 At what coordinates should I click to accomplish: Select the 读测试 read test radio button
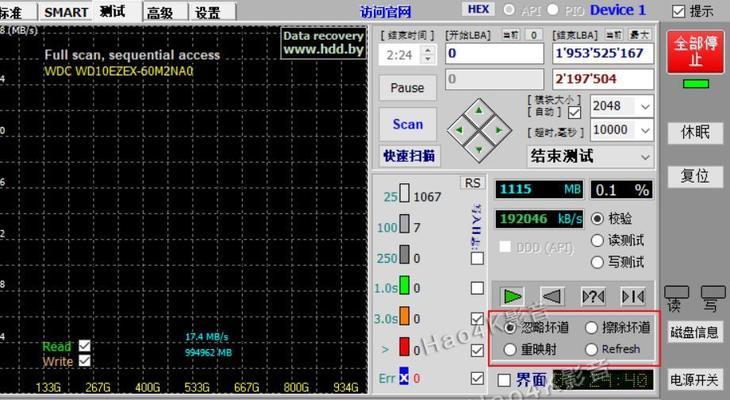(597, 240)
